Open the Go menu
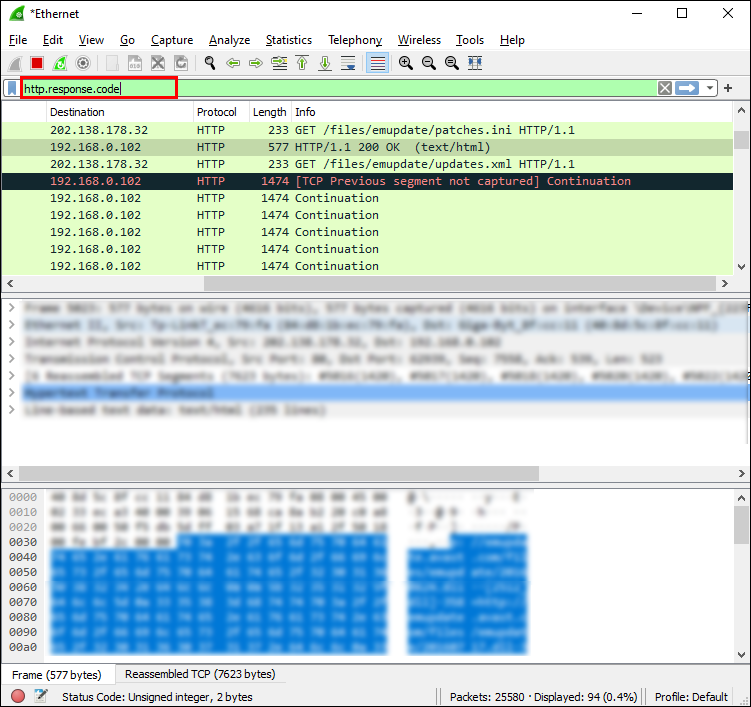 [127, 40]
